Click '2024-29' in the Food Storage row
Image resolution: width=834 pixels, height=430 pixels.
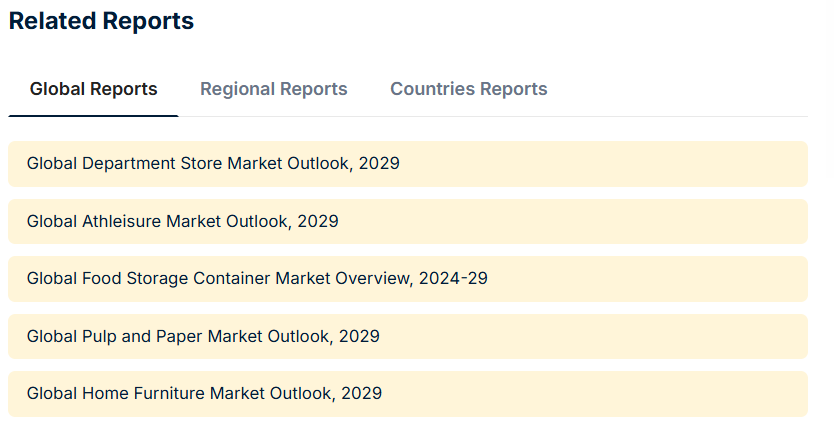(x=453, y=278)
